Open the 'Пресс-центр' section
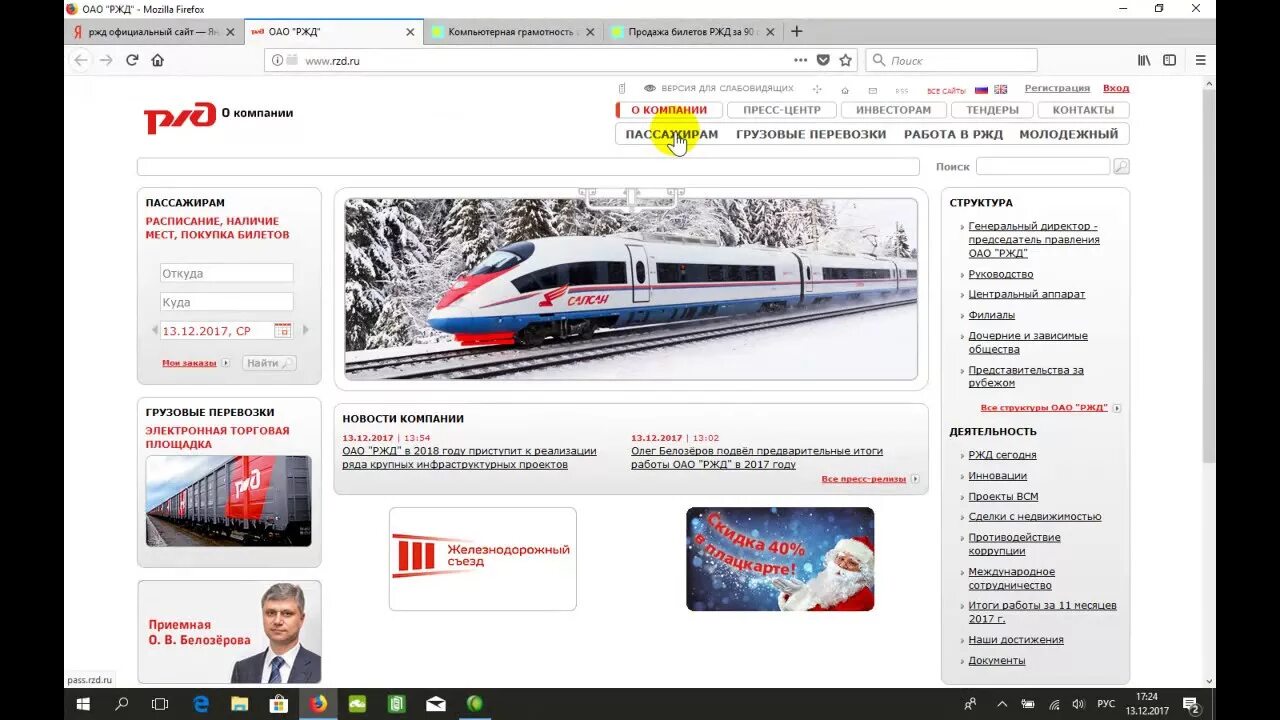This screenshot has width=1280, height=720. pos(781,110)
